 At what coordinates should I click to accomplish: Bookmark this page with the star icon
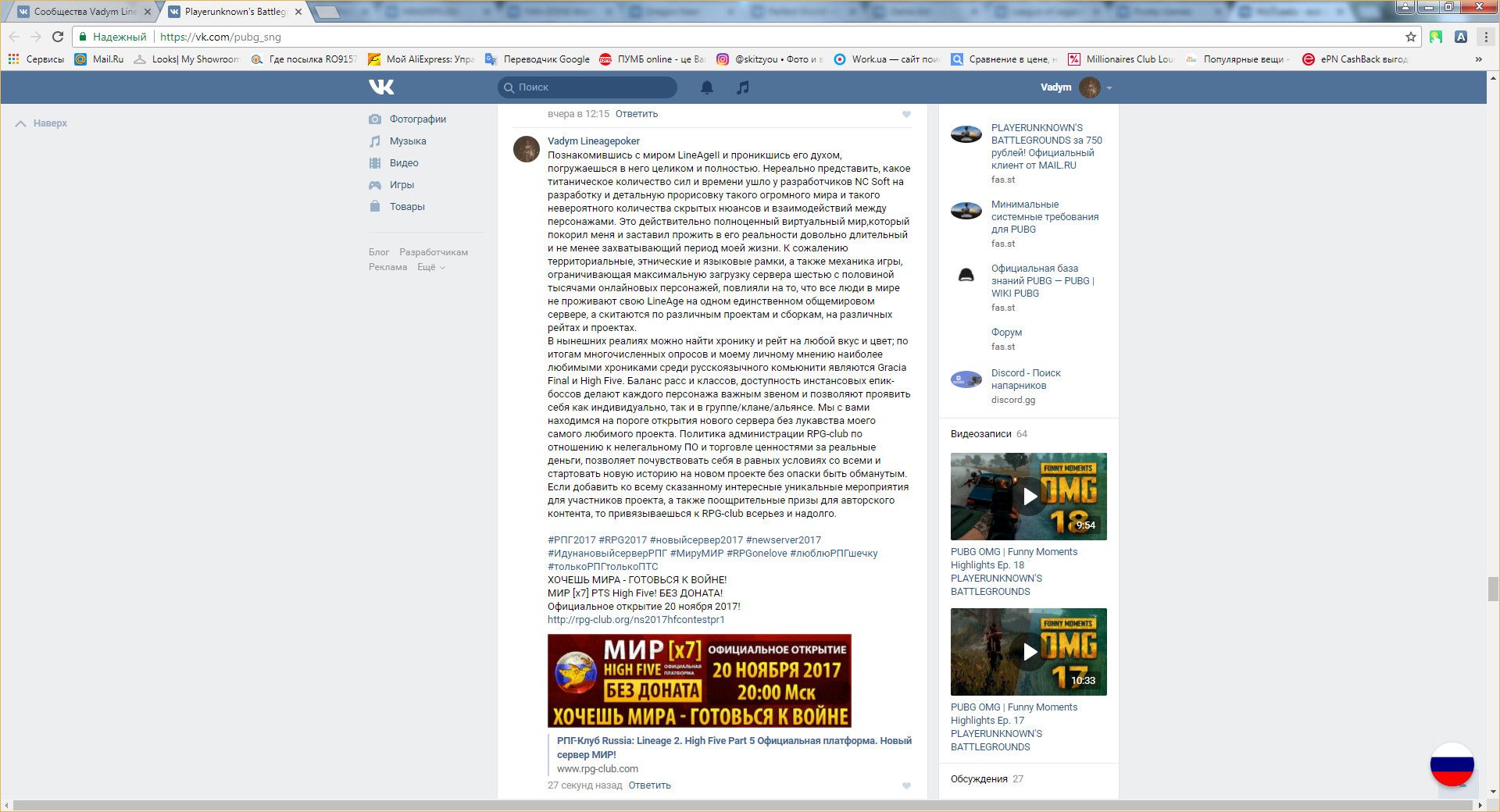[1411, 37]
